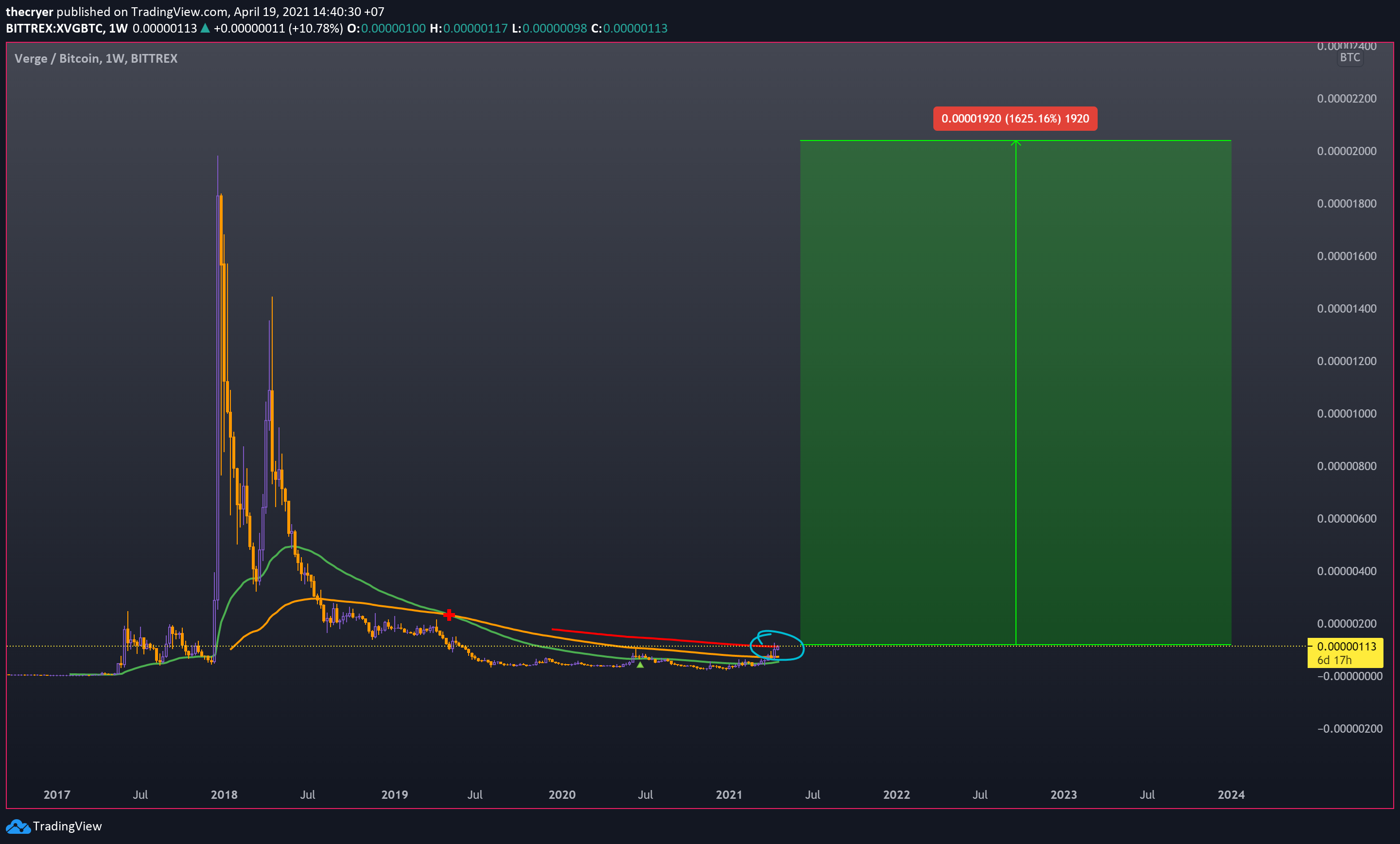Click the small green up-triangle marker

[640, 665]
